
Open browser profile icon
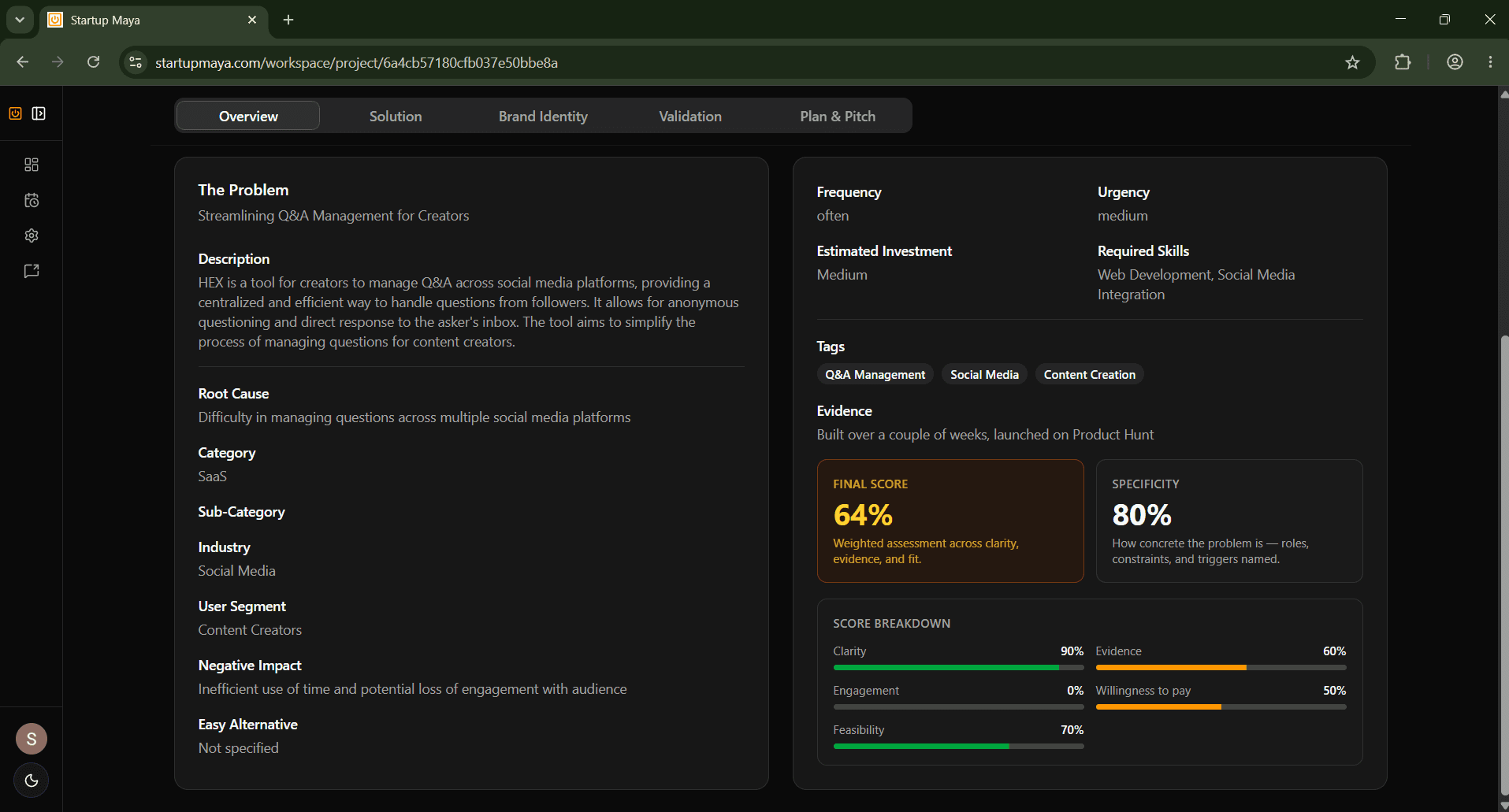pyautogui.click(x=1455, y=62)
